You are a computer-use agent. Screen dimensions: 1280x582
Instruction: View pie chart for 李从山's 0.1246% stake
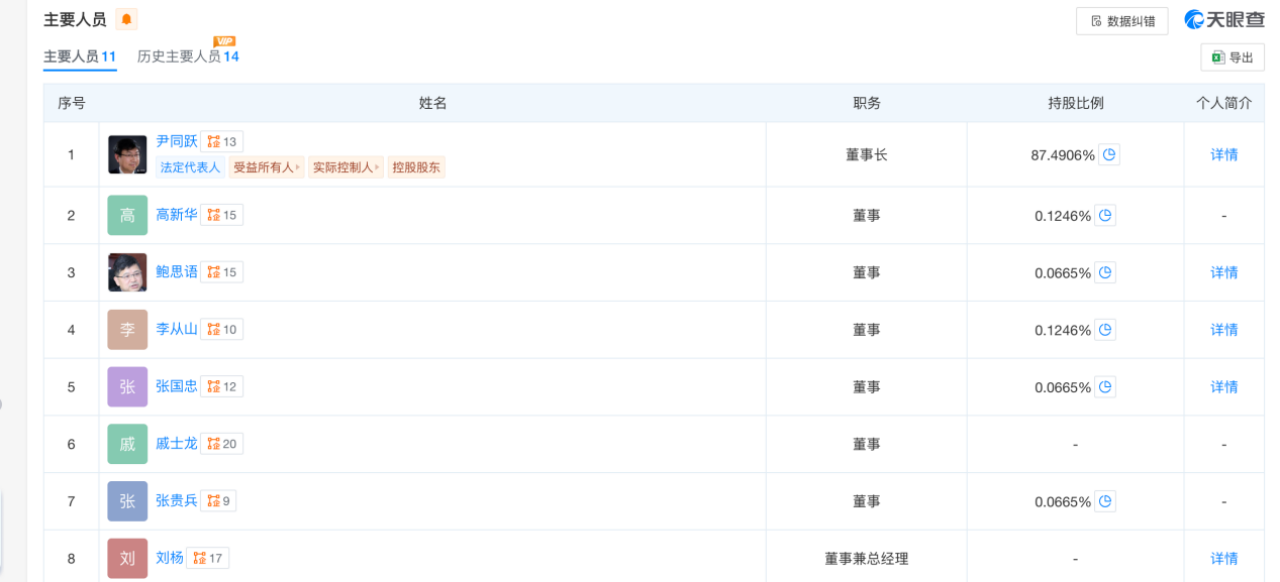[x=1105, y=329]
